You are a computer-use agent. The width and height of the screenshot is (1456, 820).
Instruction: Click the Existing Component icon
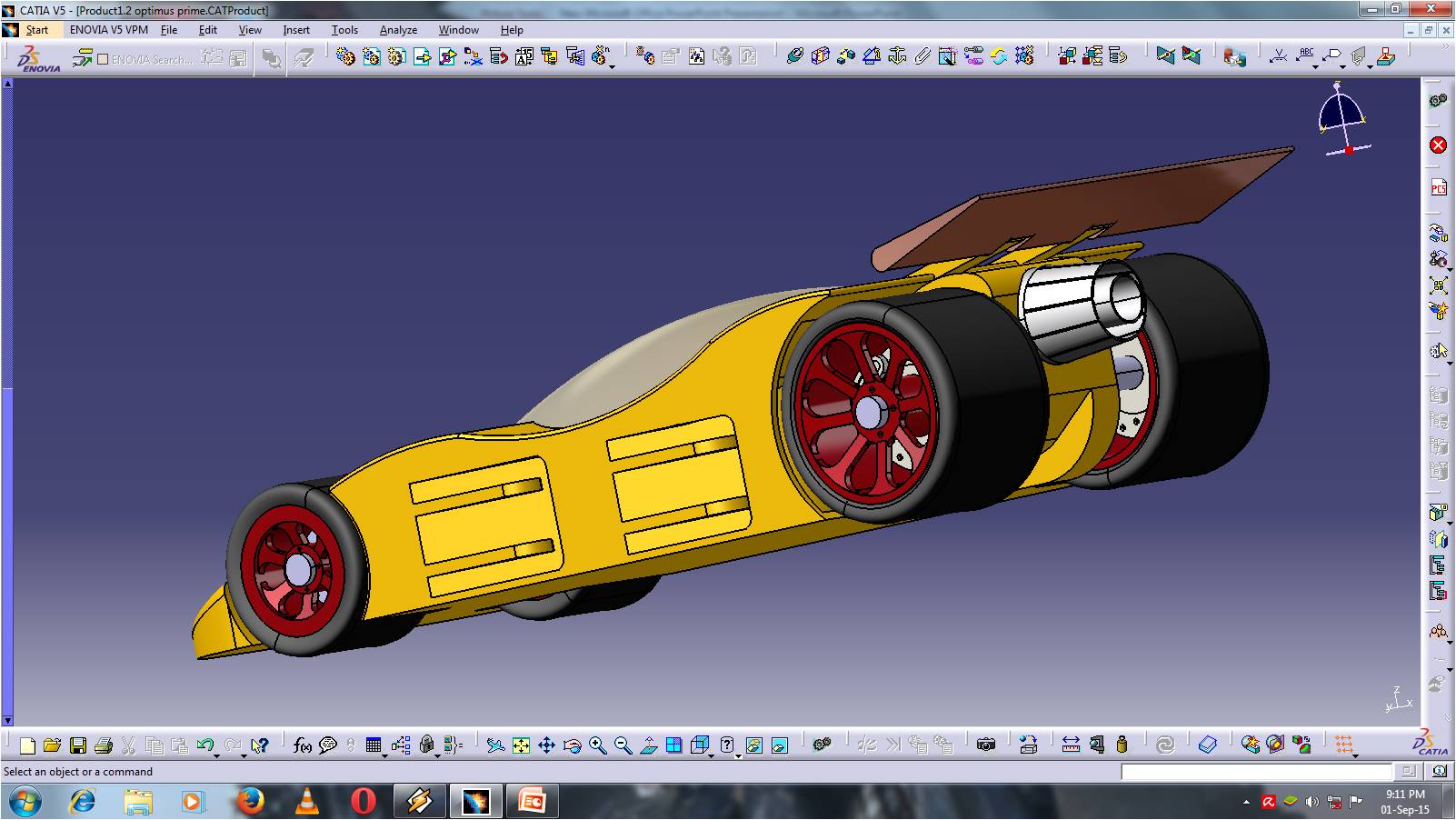click(x=422, y=56)
